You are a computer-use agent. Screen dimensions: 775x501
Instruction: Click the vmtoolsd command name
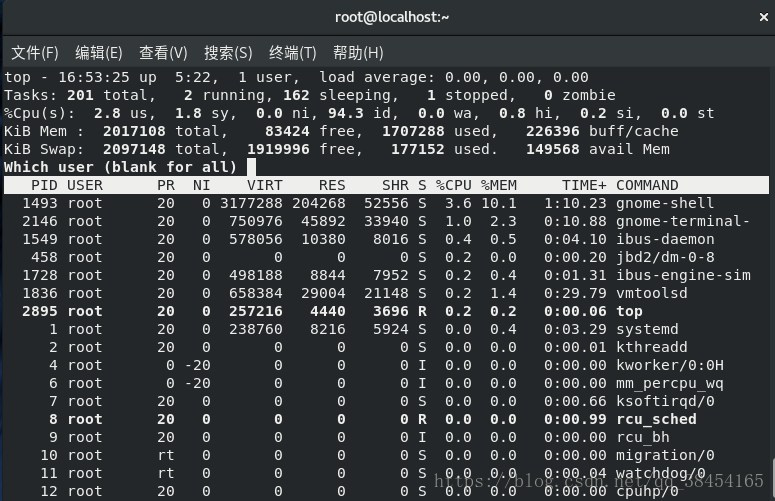point(651,293)
